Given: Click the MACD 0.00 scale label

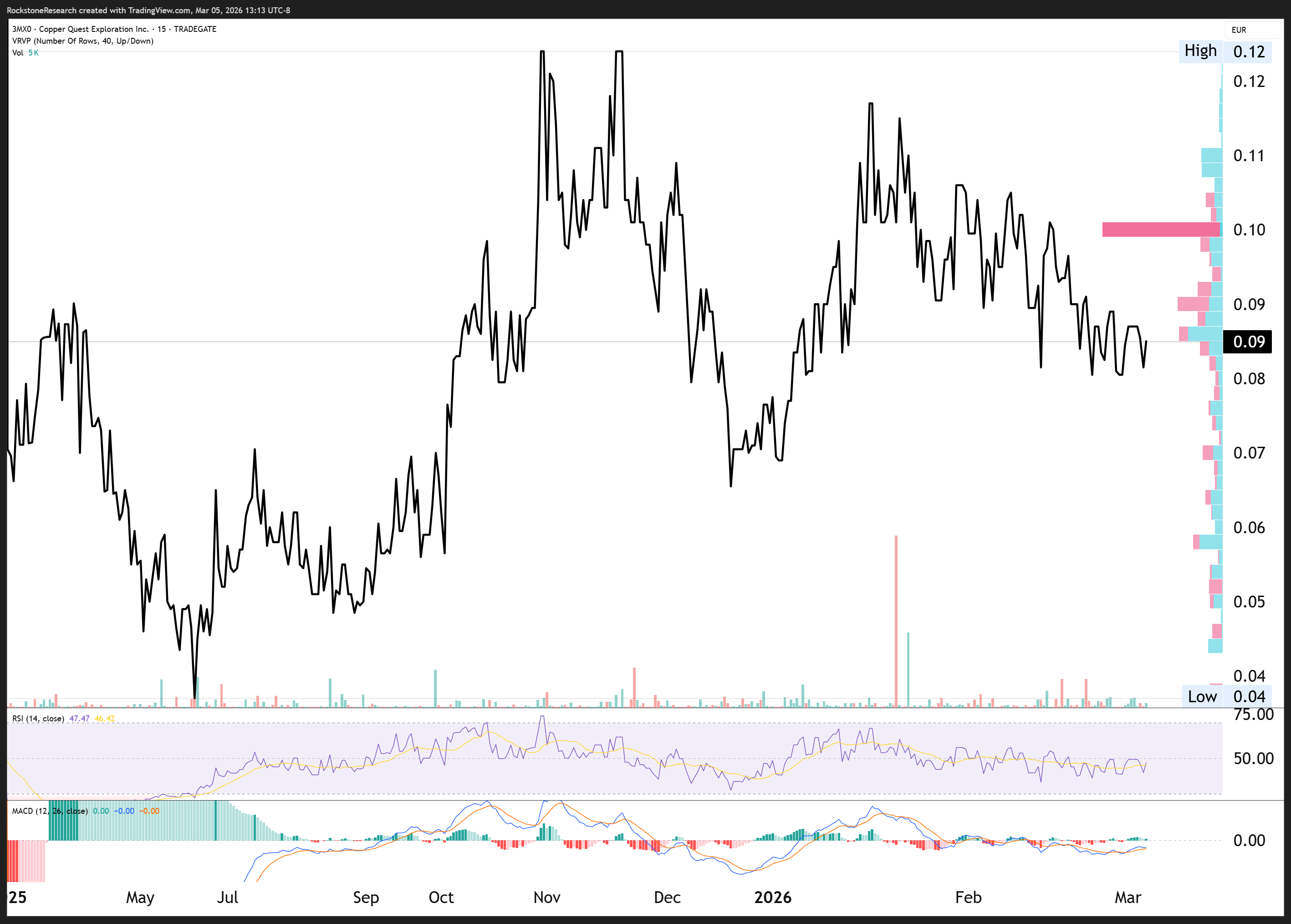Looking at the screenshot, I should point(1249,840).
